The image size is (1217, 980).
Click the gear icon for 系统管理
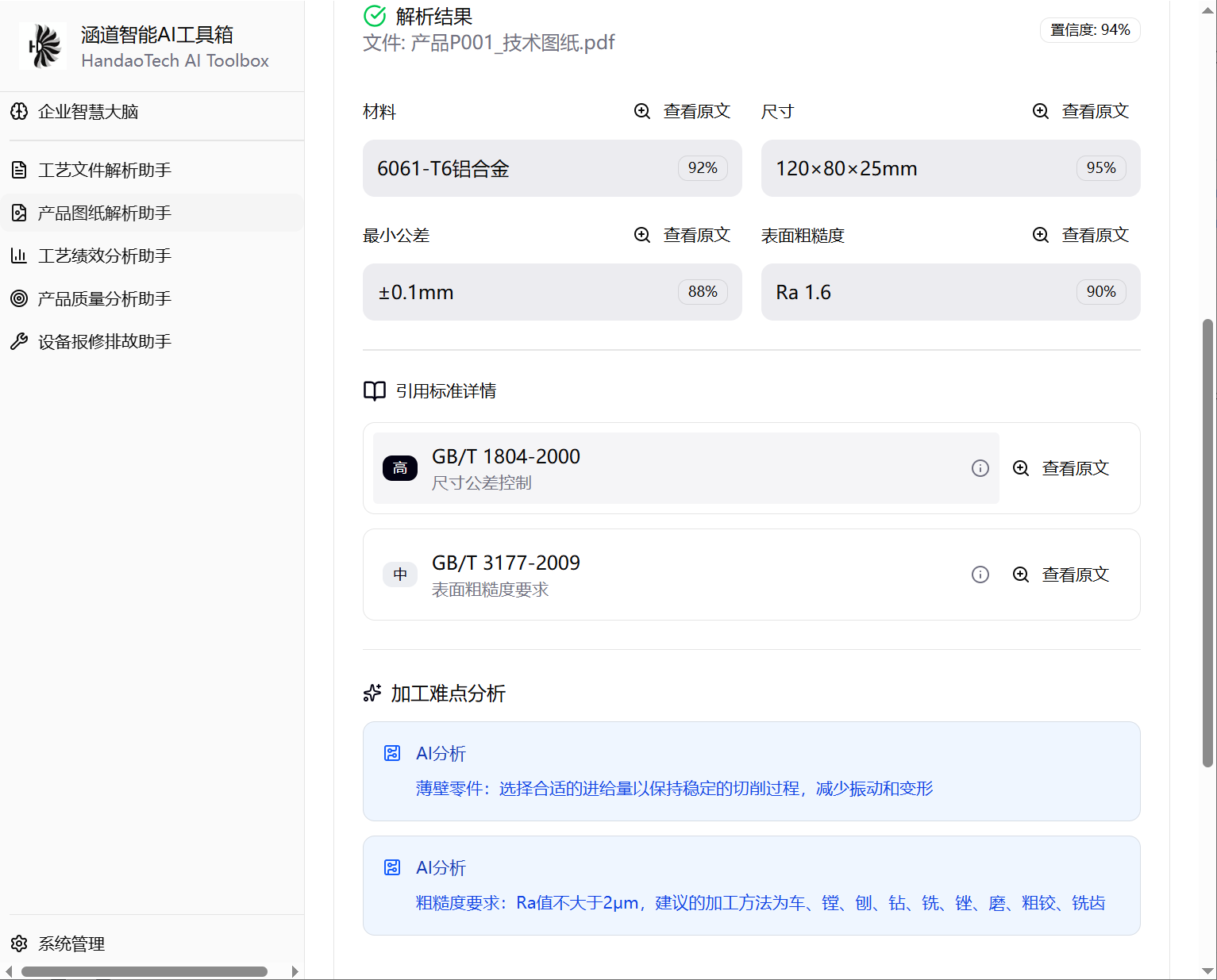click(x=19, y=943)
